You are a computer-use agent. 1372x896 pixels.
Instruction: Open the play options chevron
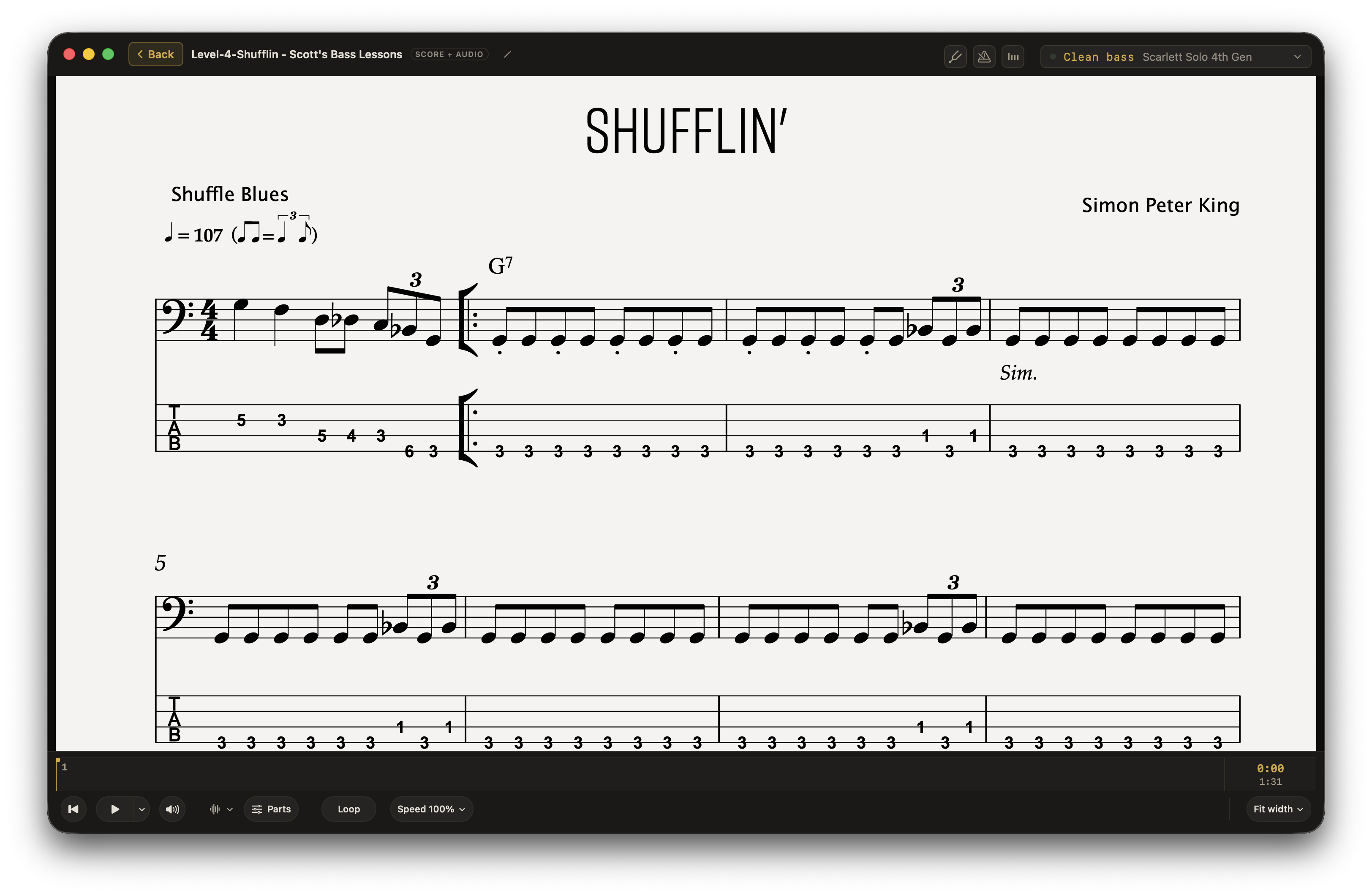coord(142,809)
